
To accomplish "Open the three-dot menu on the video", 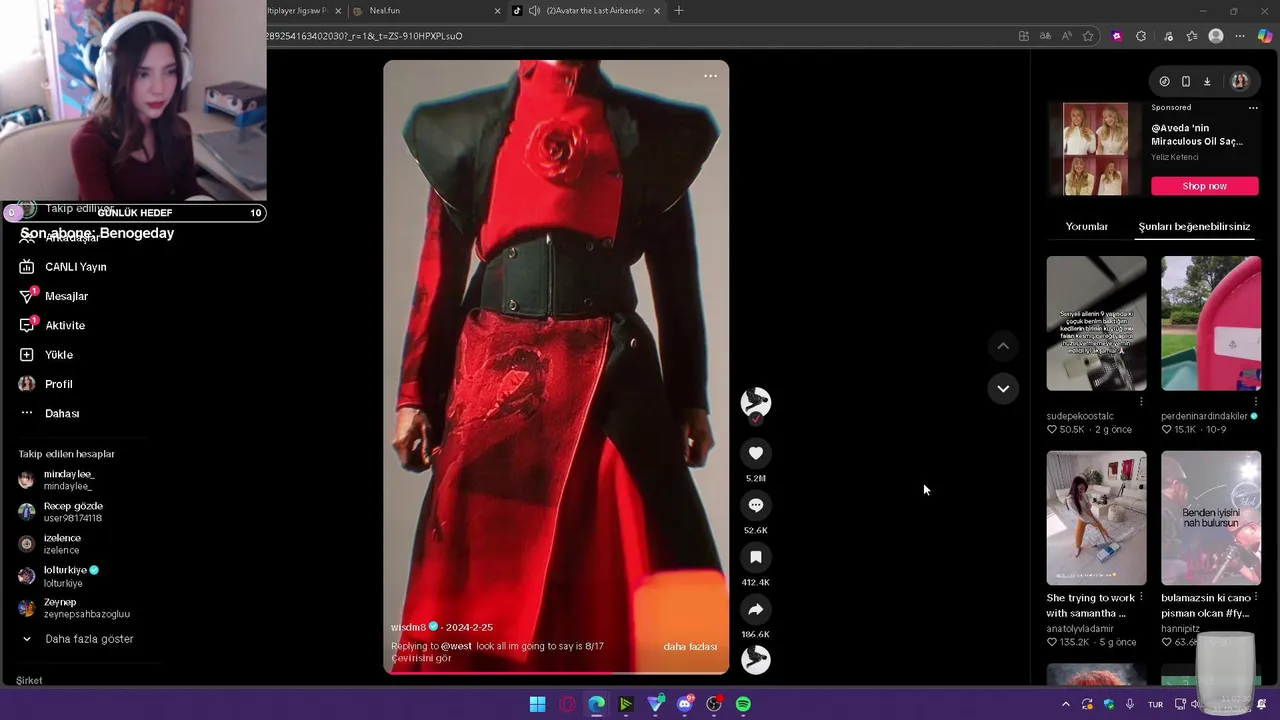I will tap(710, 76).
